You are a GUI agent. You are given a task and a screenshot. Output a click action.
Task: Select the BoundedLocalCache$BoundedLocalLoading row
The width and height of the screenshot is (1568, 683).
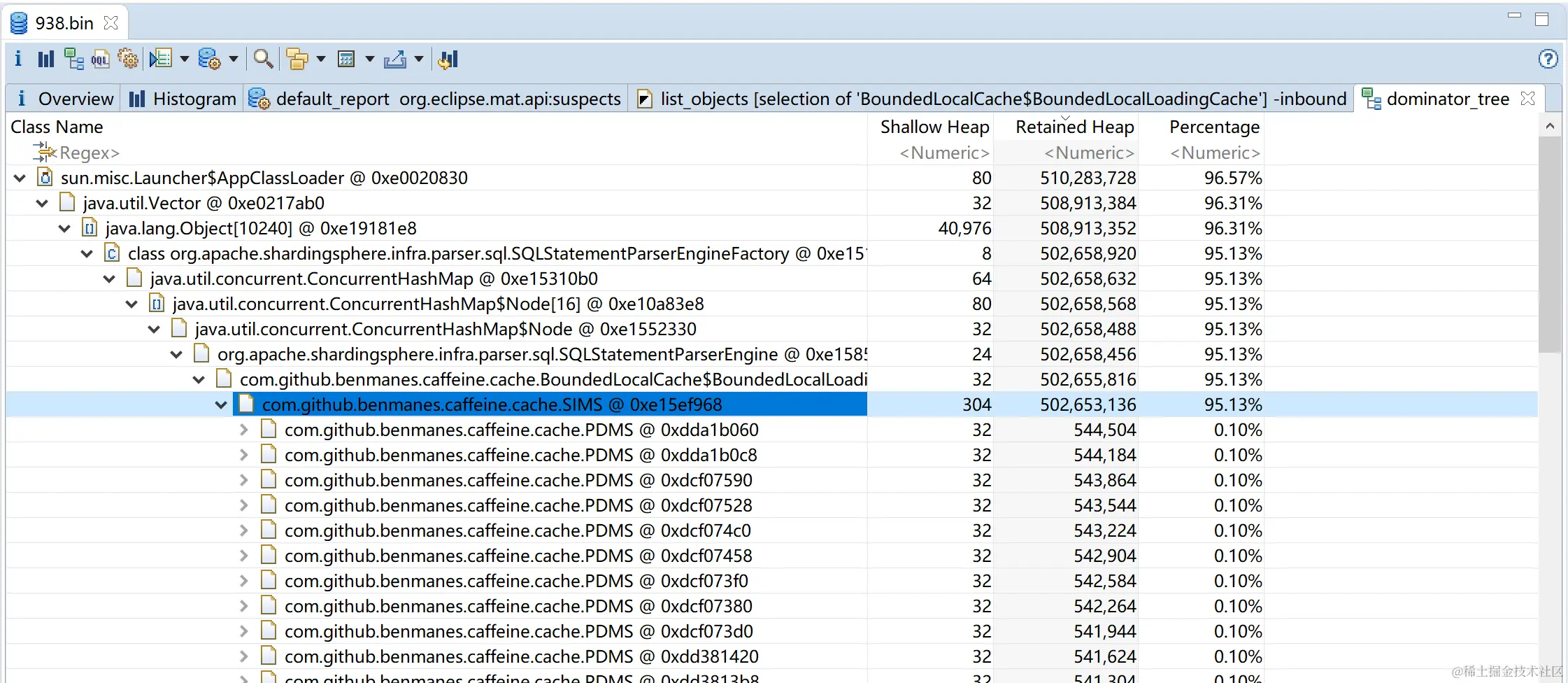[x=772, y=379]
